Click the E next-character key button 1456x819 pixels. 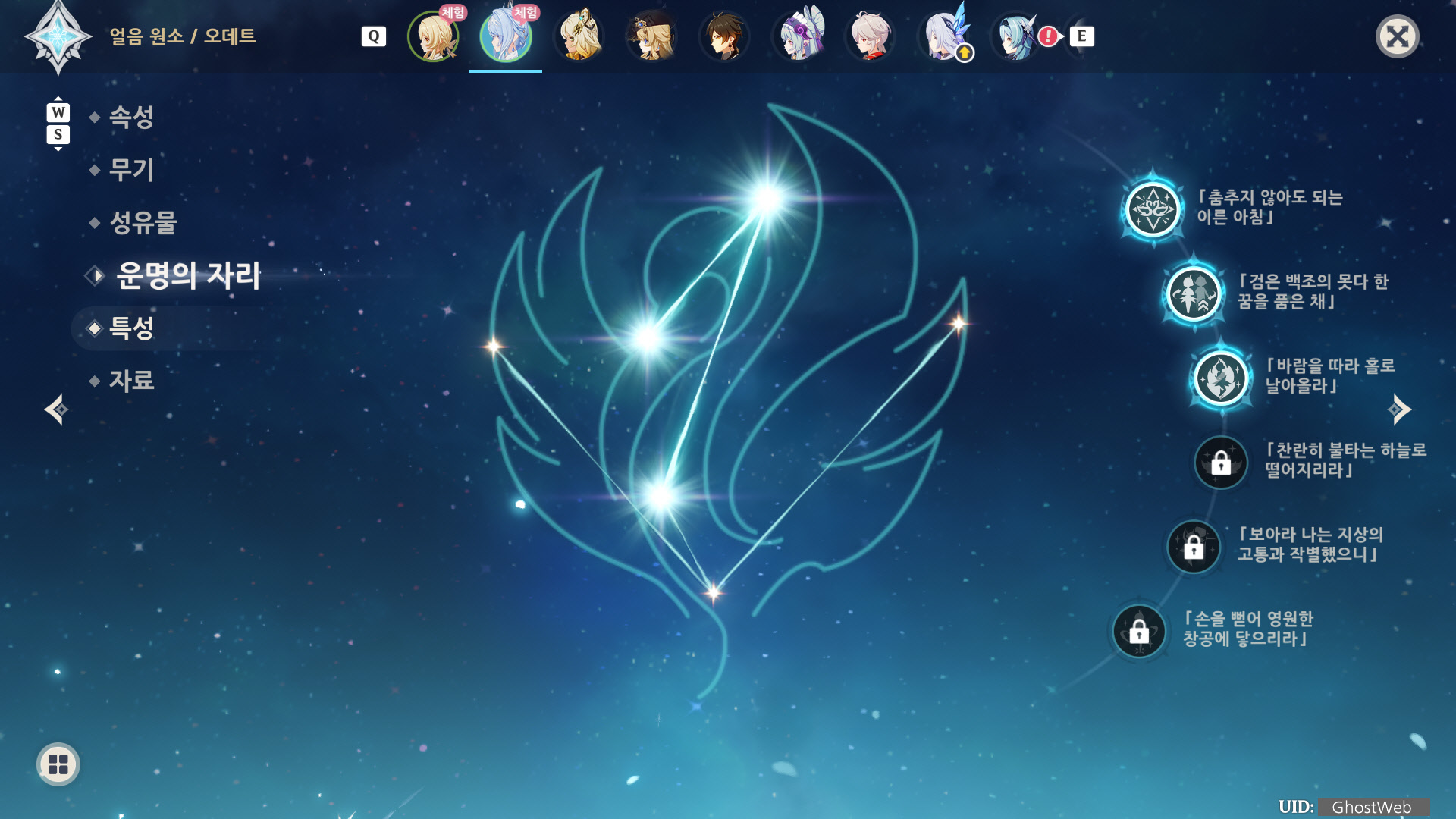[1081, 36]
